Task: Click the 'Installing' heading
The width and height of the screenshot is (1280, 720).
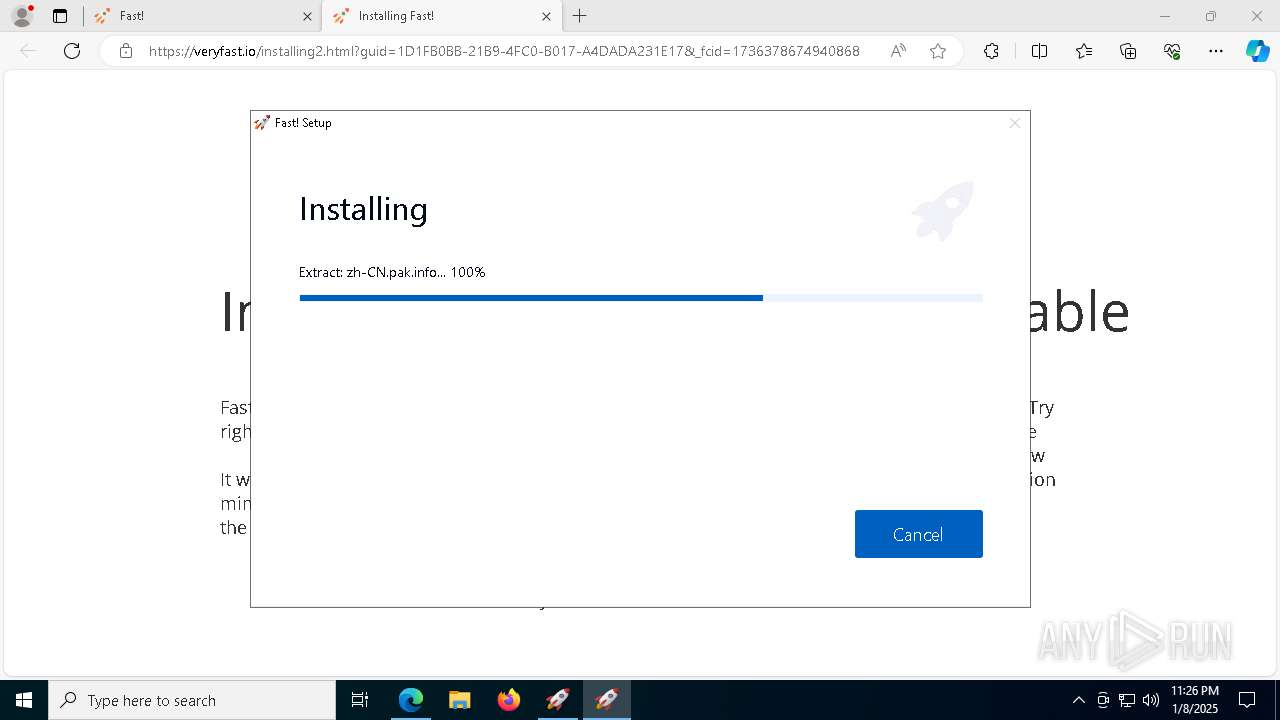Action: (x=363, y=209)
